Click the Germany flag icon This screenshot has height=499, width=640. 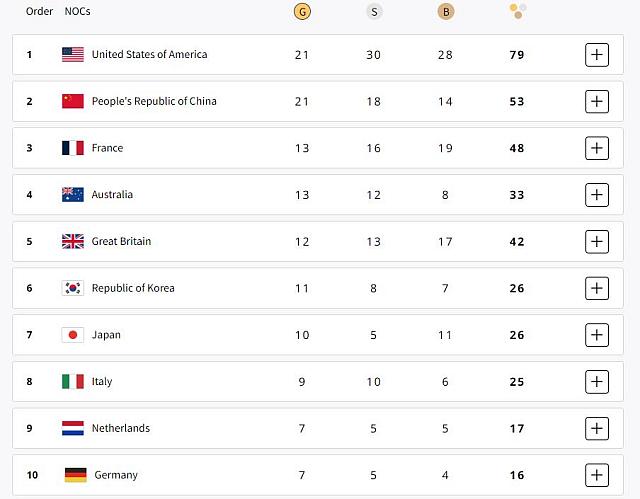(75, 475)
